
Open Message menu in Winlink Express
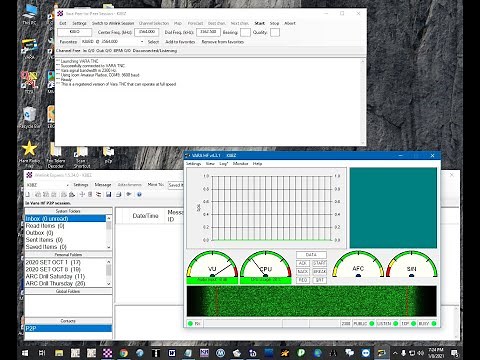click(103, 185)
